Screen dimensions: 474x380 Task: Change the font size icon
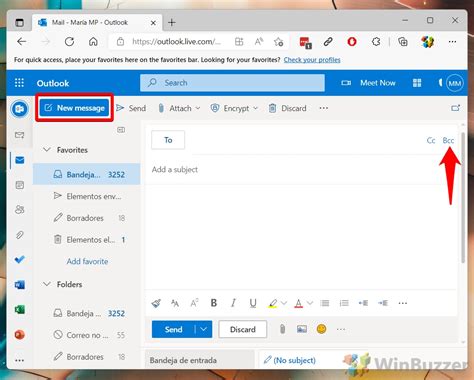[x=175, y=303]
